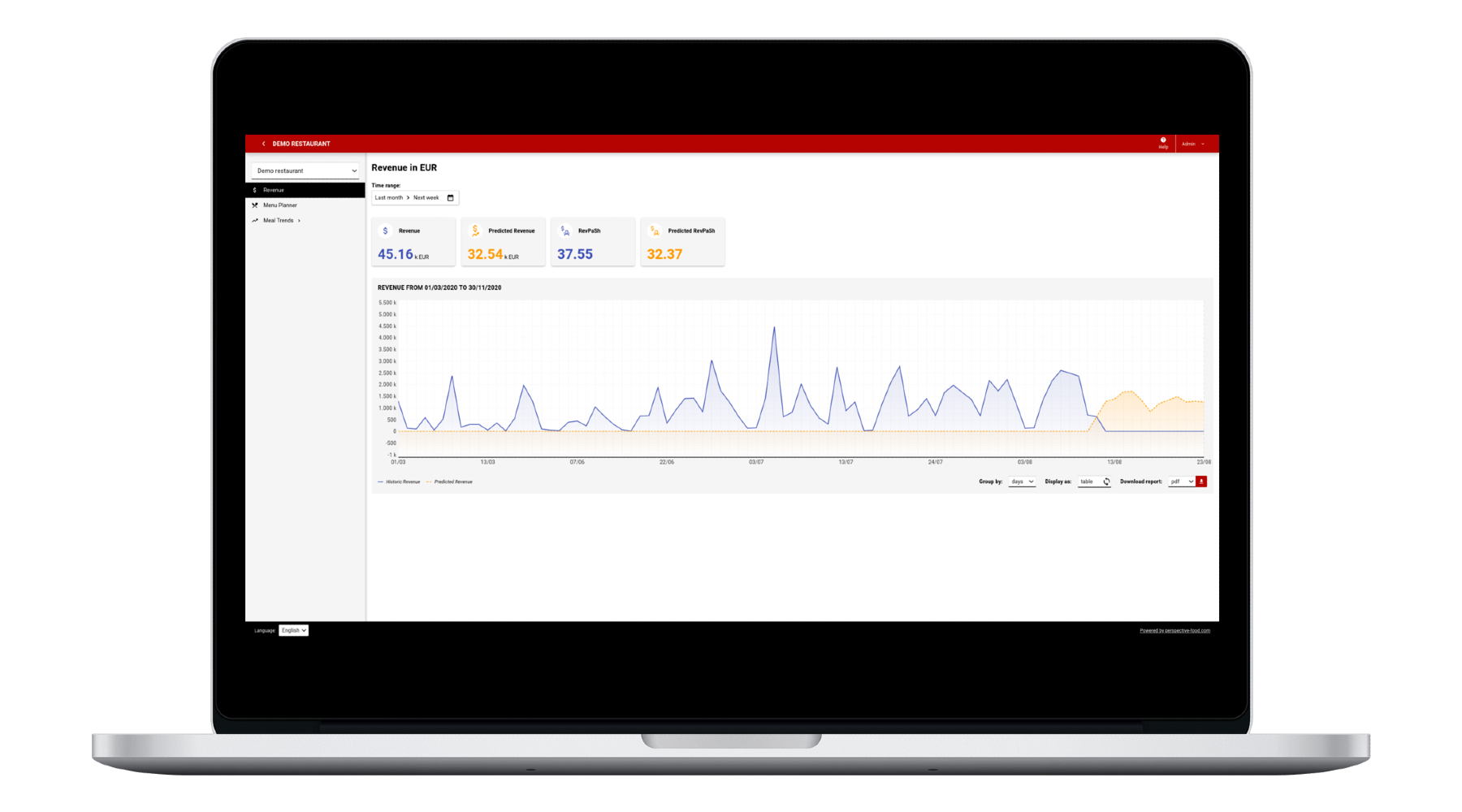Toggle Historic Revenue series in legend
The image size is (1462, 812).
coord(400,482)
